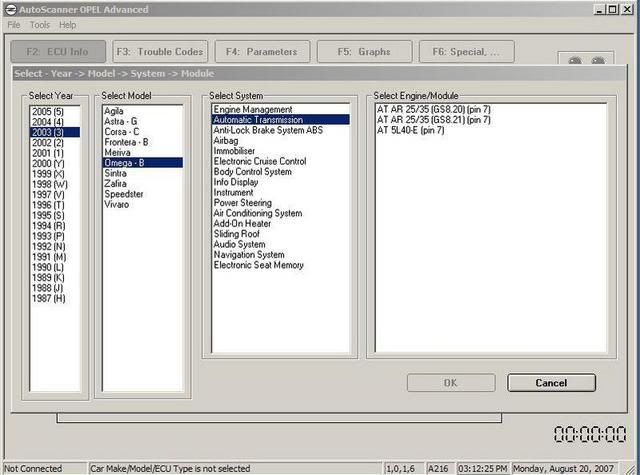Switch to F4: Parameters tab

[x=262, y=51]
